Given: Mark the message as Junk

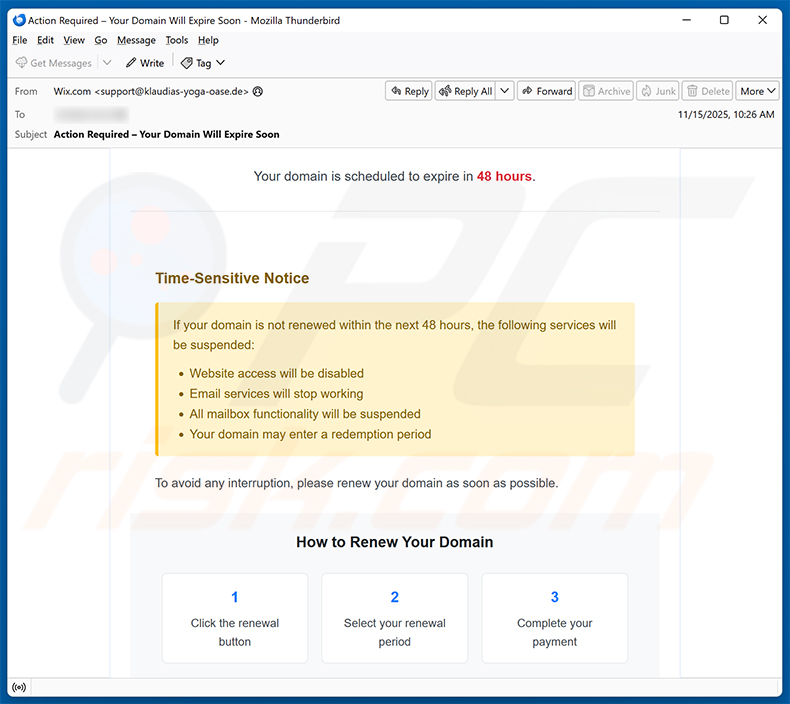Looking at the screenshot, I should pyautogui.click(x=657, y=91).
